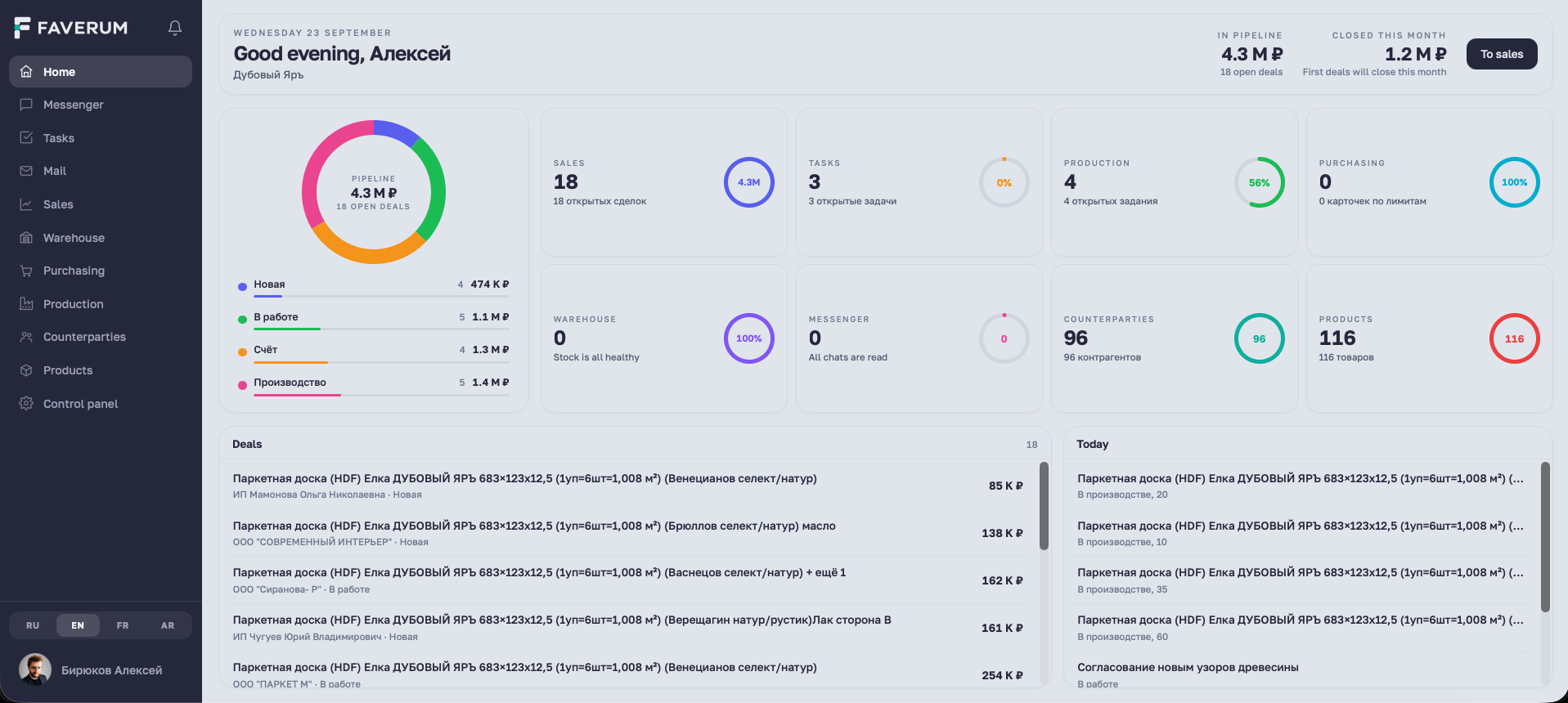The image size is (1568, 703).
Task: Navigate to Control panel label
Action: click(80, 404)
